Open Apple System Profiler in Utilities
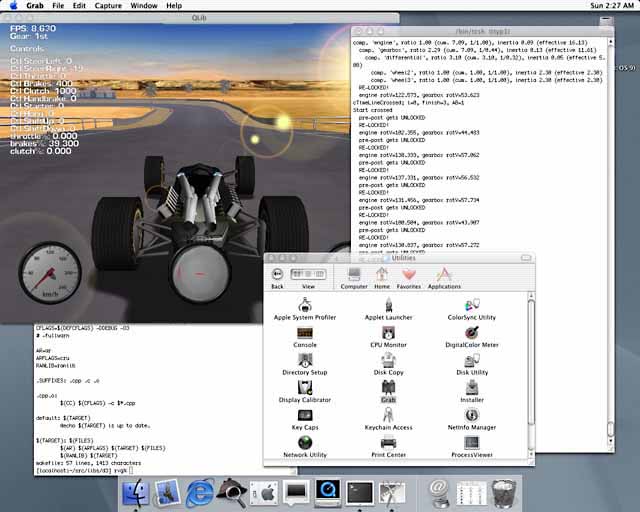 click(305, 304)
